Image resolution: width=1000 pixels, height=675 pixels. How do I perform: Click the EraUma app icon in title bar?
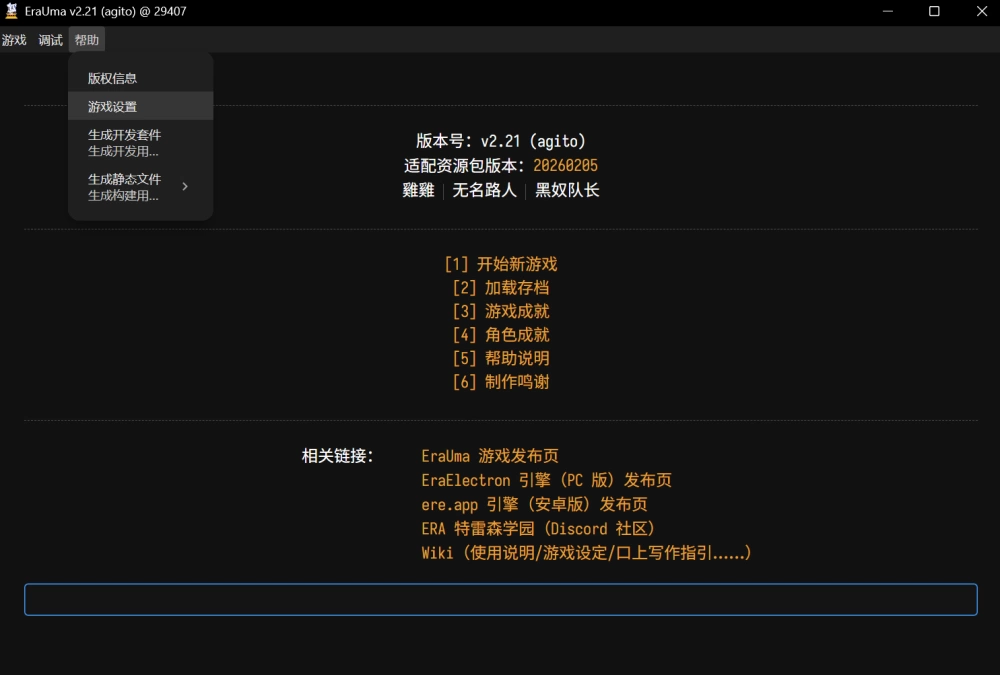click(11, 11)
